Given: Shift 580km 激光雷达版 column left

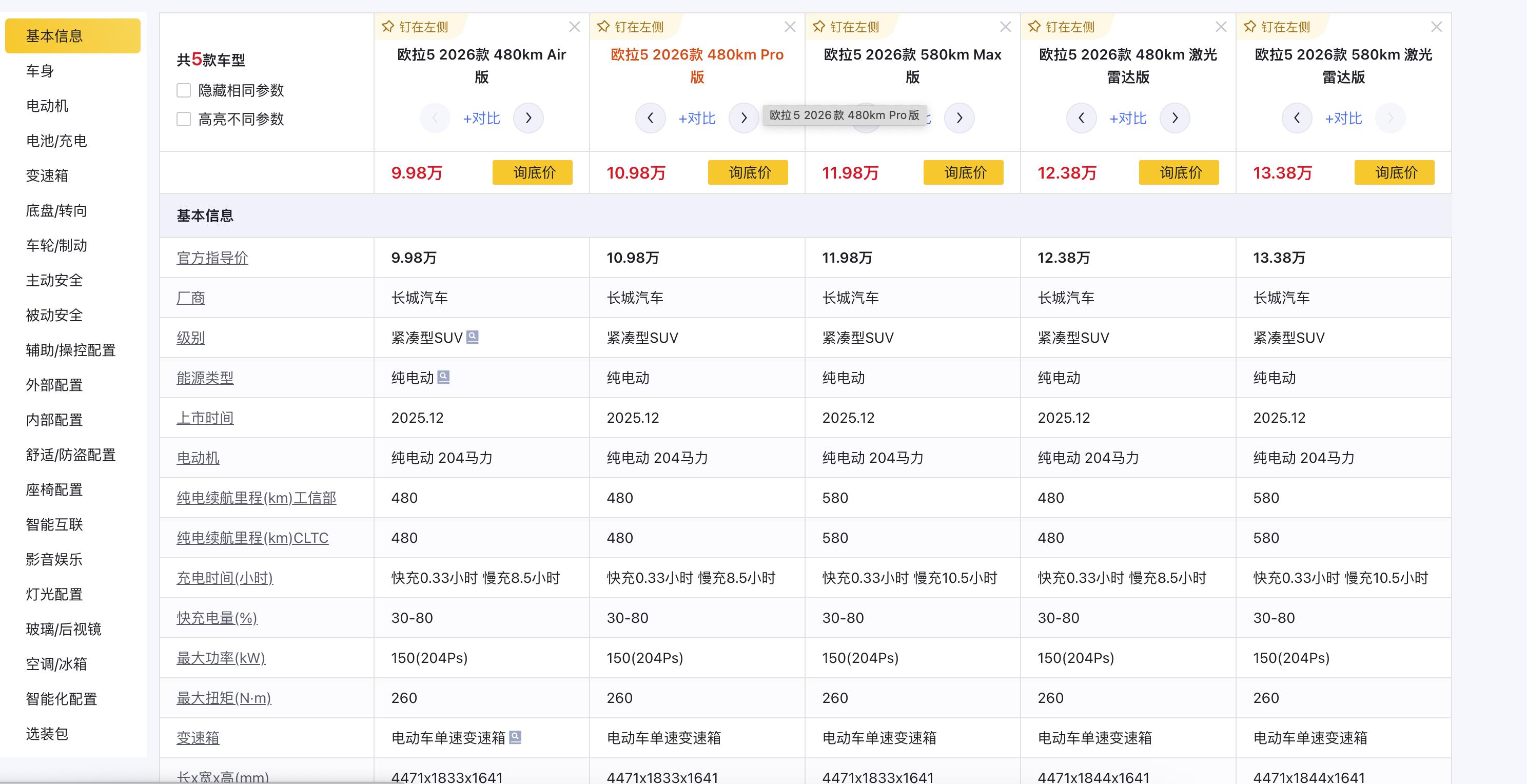Looking at the screenshot, I should click(1297, 118).
